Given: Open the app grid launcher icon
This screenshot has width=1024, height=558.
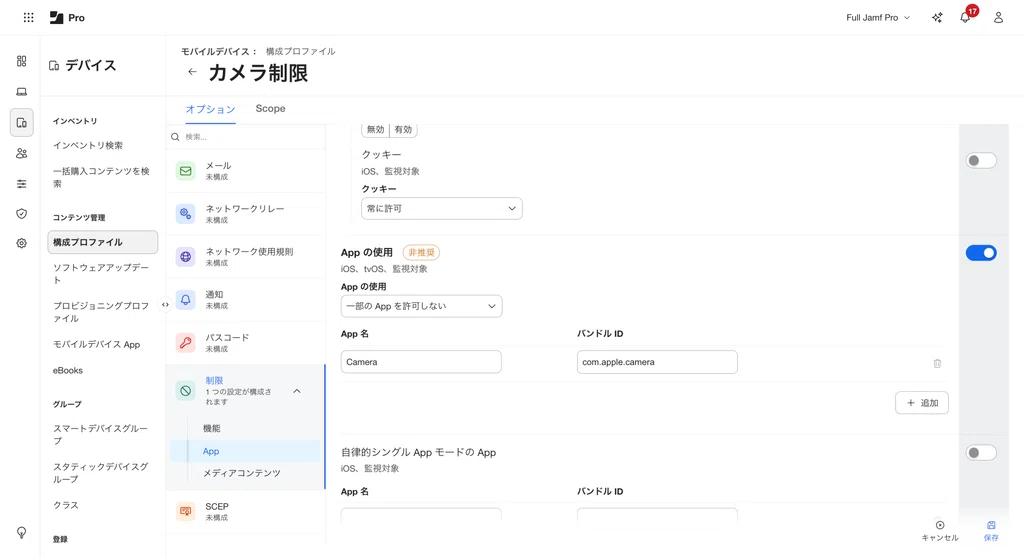Looking at the screenshot, I should coord(28,18).
